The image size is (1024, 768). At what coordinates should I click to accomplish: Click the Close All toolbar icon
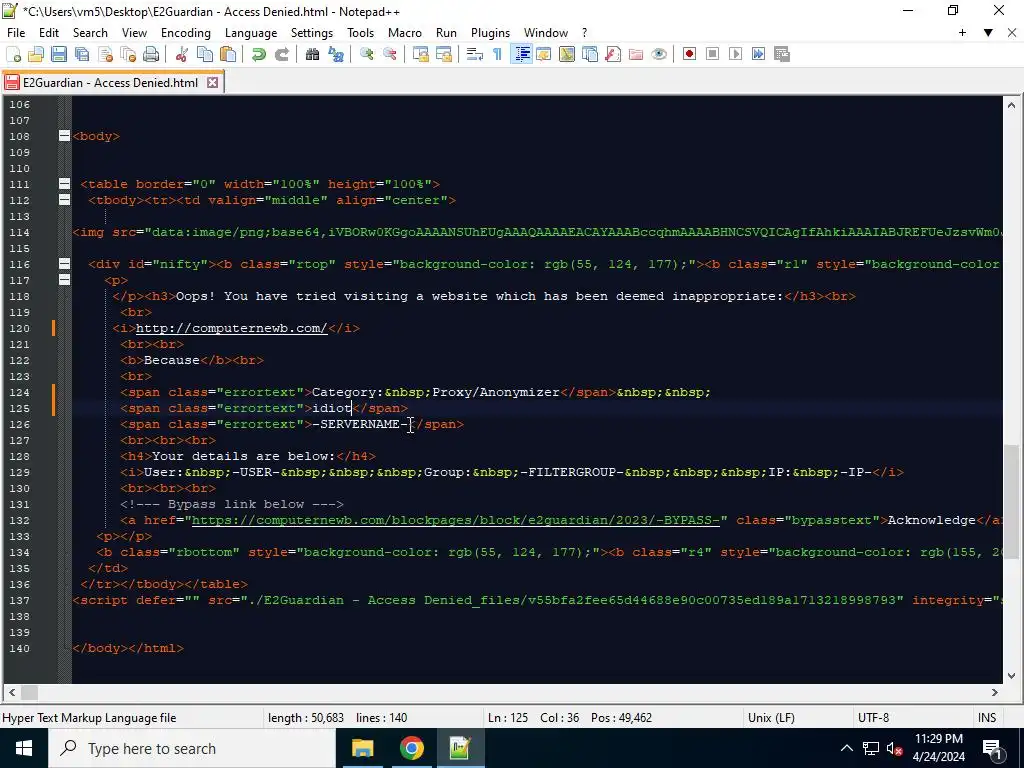coord(128,54)
